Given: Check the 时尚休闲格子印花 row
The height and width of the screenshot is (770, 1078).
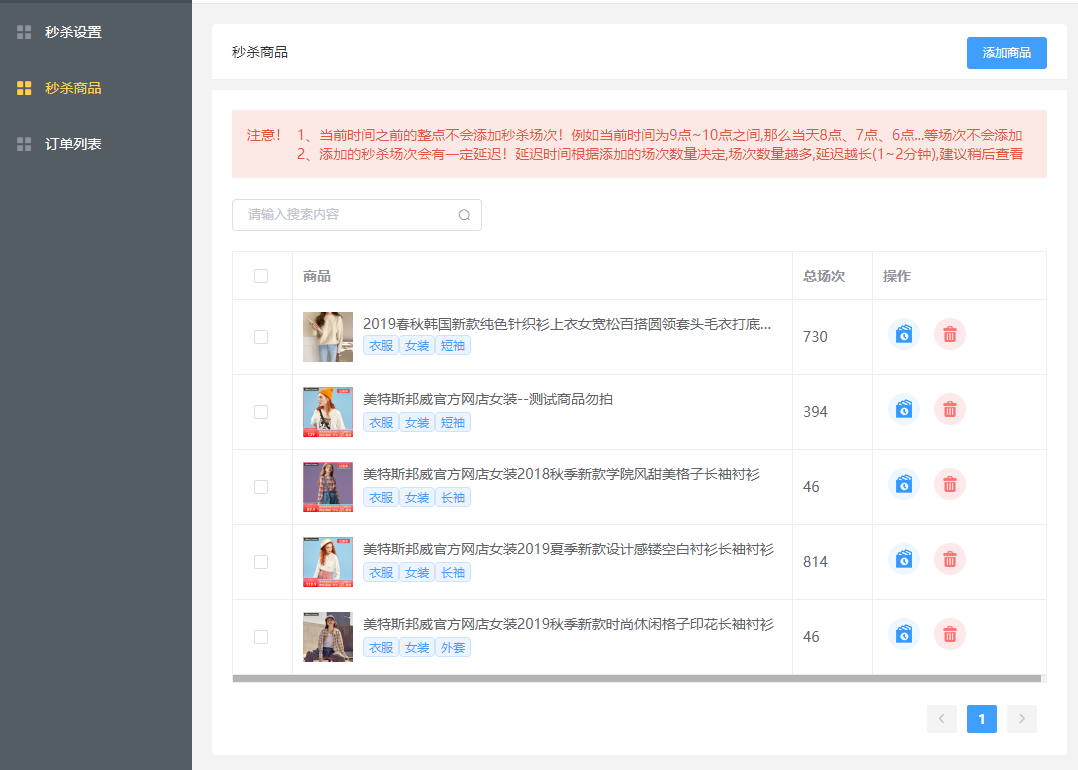Looking at the screenshot, I should pos(261,637).
